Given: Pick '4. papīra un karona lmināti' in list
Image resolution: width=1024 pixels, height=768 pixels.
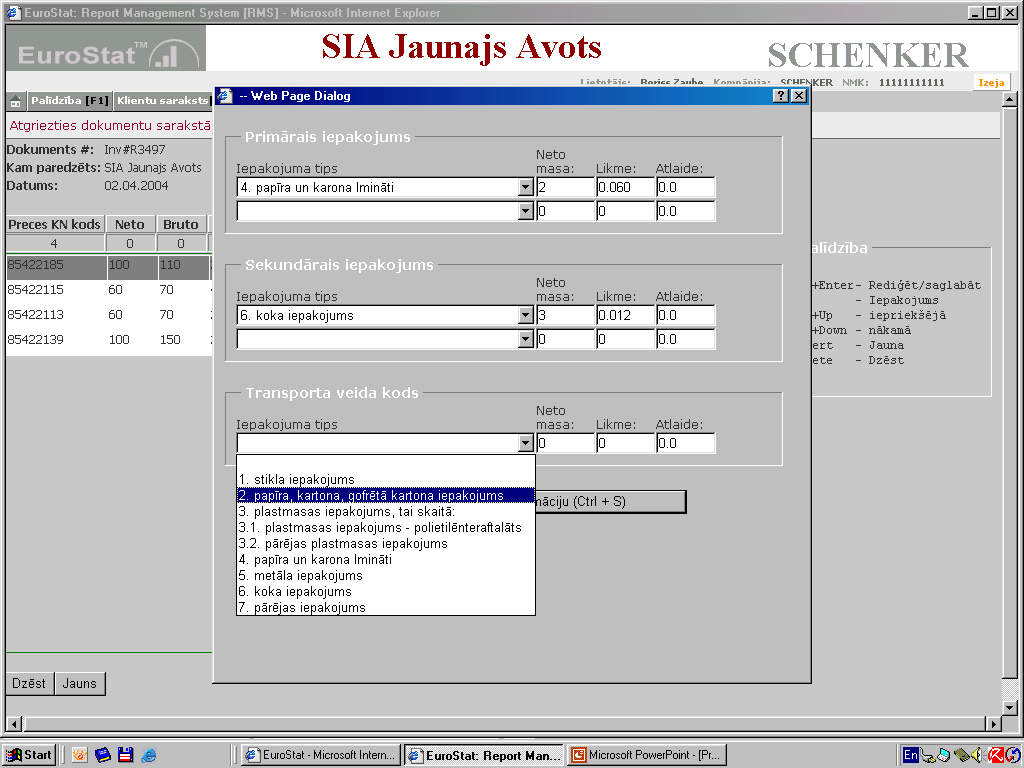Looking at the screenshot, I should [386, 560].
